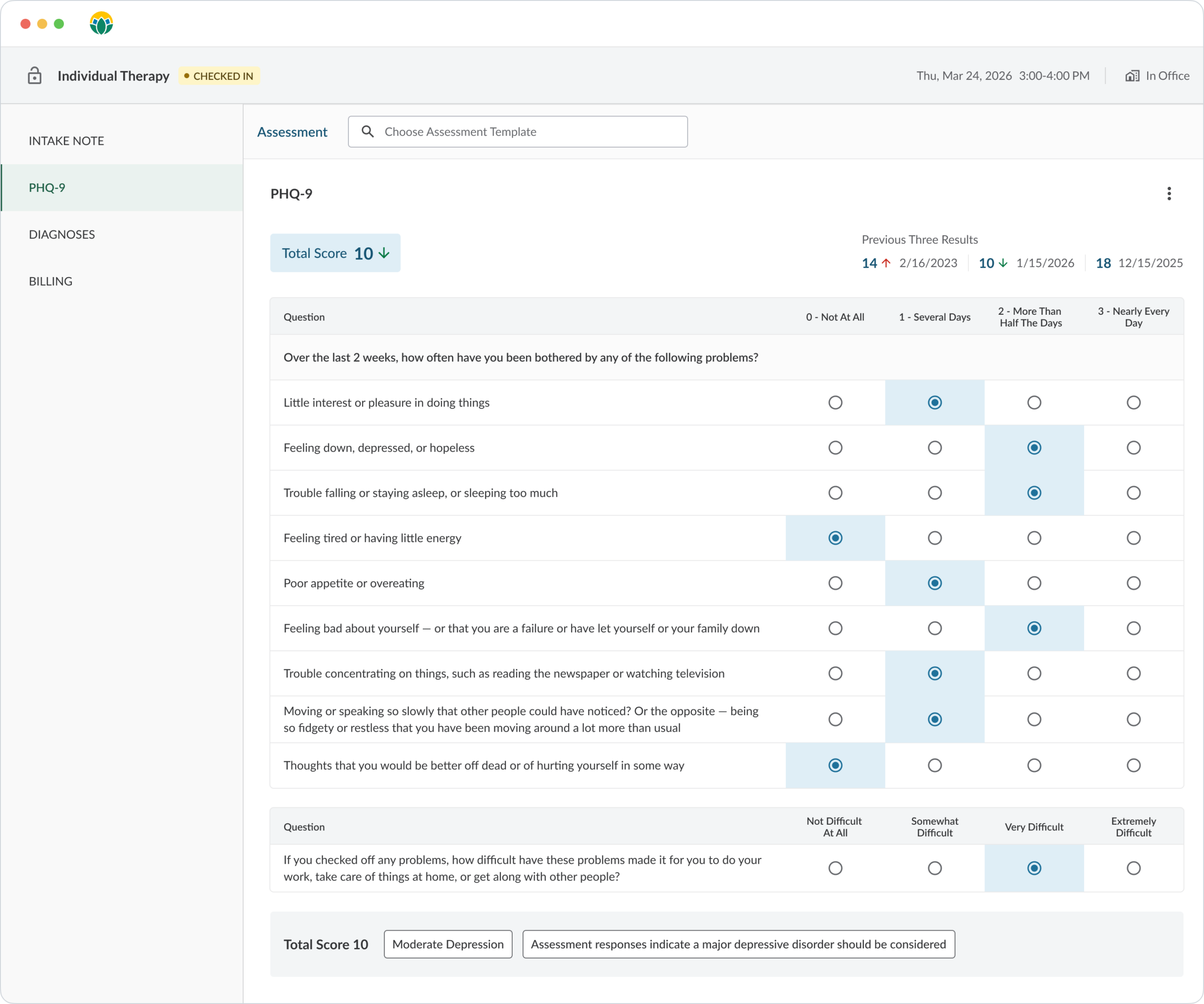Screen dimensions: 1204x1004
Task: Click the Moderate Depression button
Action: [448, 944]
